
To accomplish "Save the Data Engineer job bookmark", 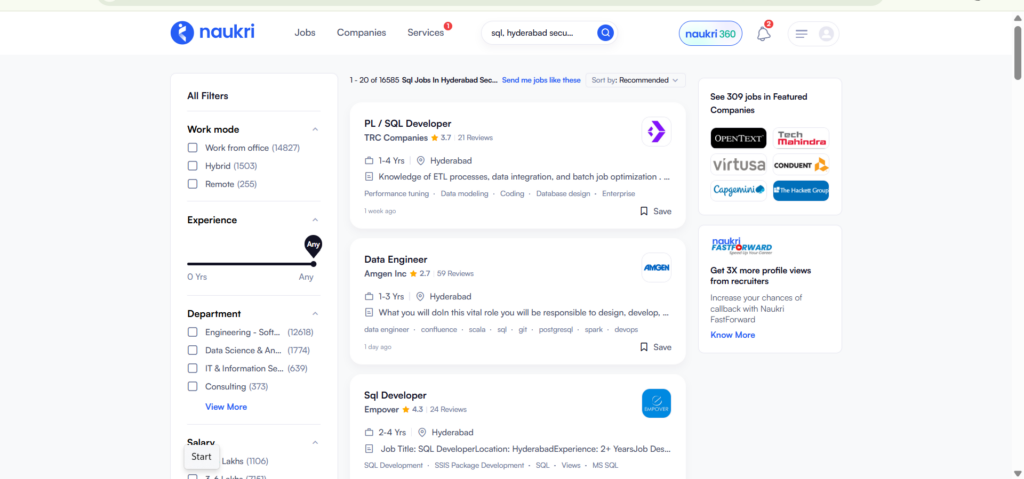I will pyautogui.click(x=655, y=347).
